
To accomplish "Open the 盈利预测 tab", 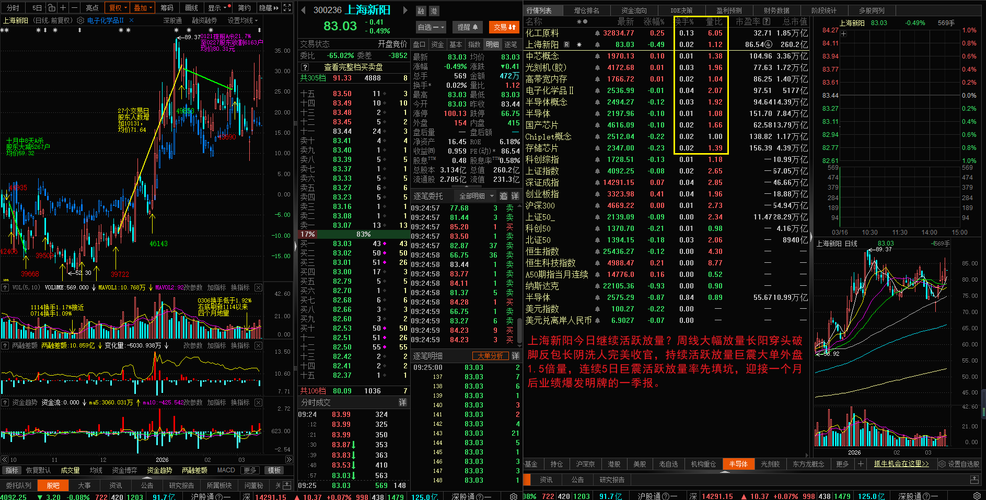I will (x=729, y=11).
